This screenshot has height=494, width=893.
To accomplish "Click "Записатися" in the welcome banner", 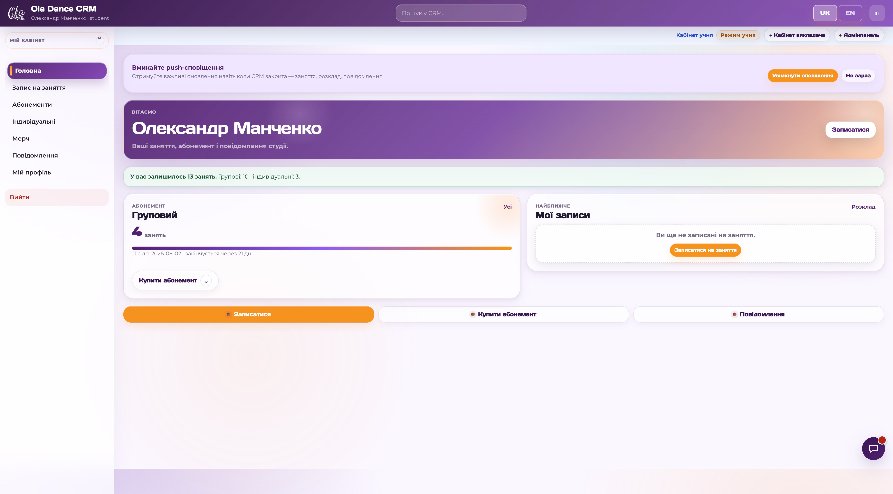I will pyautogui.click(x=850, y=130).
